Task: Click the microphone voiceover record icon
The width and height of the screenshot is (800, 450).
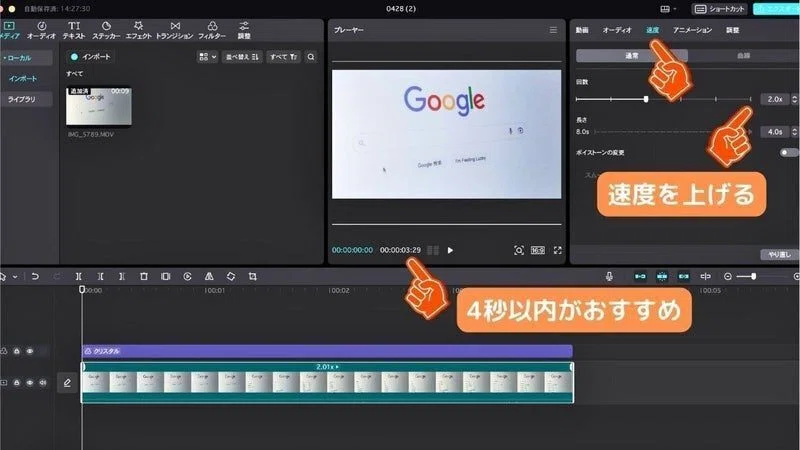Action: 609,276
